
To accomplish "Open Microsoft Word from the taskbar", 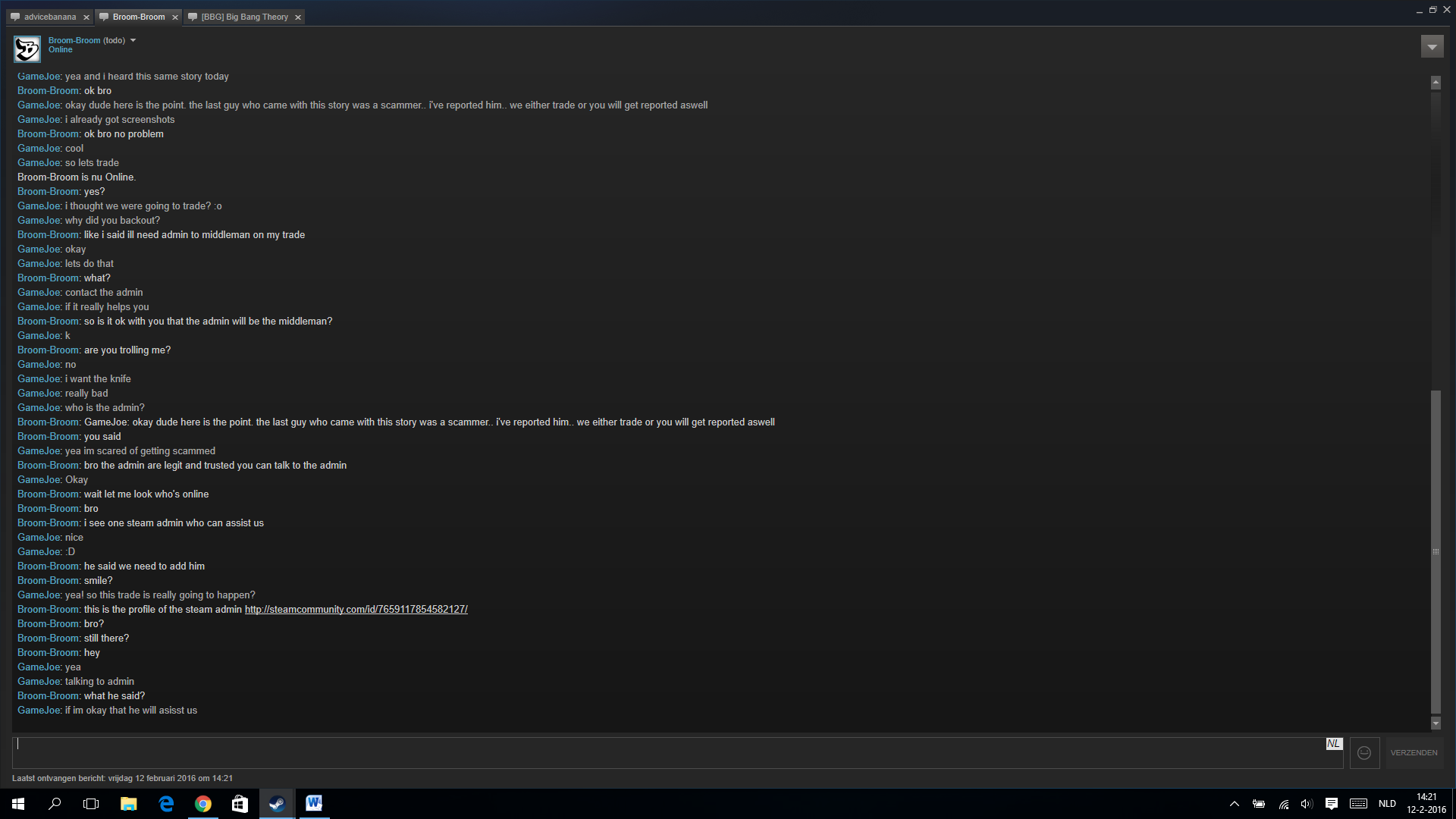I will point(314,804).
